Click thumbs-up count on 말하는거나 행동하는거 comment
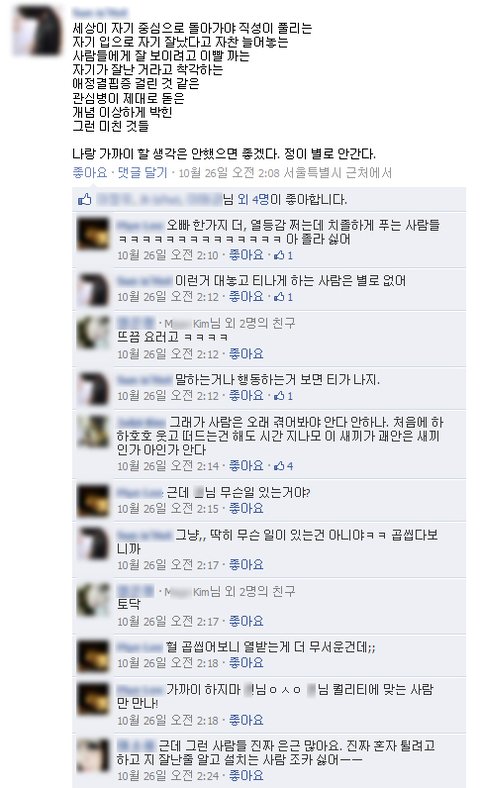 [x=283, y=396]
